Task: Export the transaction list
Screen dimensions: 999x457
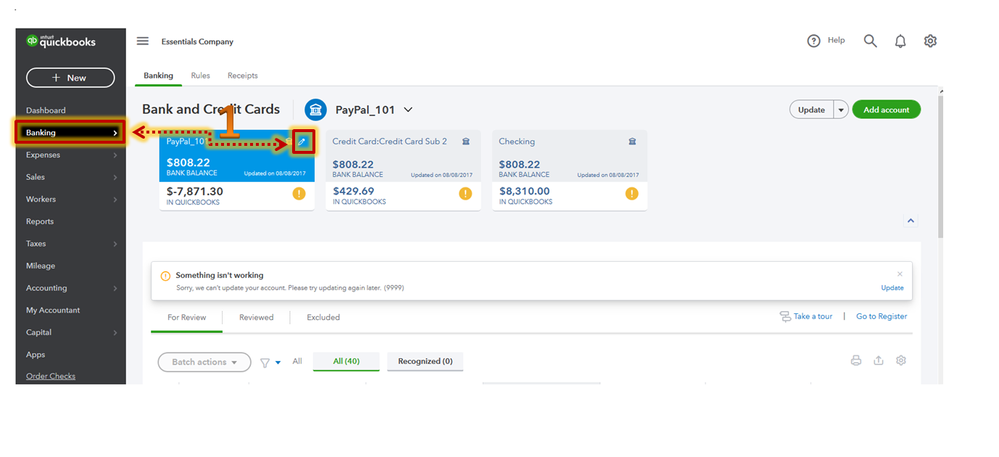Action: tap(879, 361)
